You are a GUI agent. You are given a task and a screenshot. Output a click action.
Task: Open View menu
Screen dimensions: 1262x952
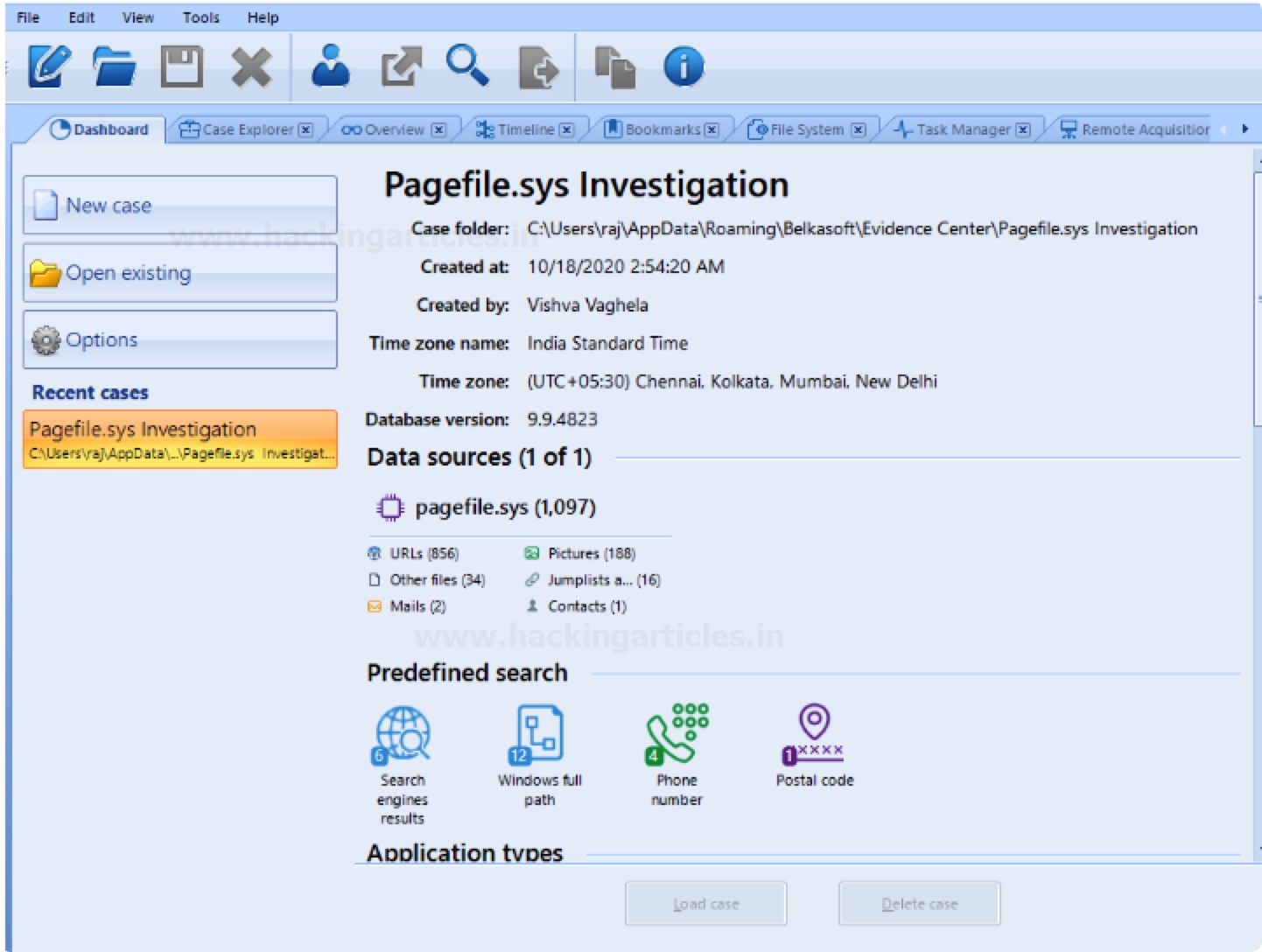tap(138, 17)
